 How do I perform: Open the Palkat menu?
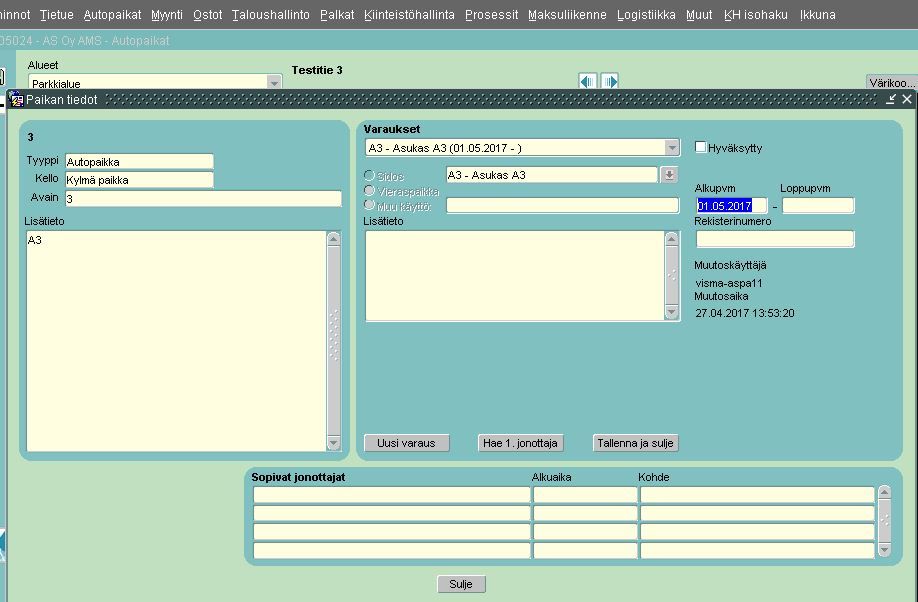click(337, 15)
